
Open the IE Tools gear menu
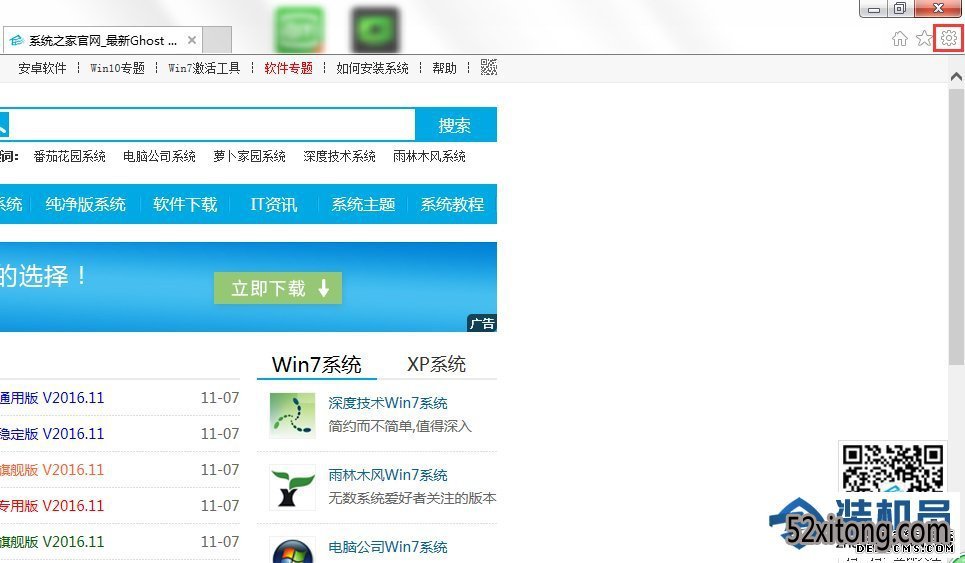948,38
